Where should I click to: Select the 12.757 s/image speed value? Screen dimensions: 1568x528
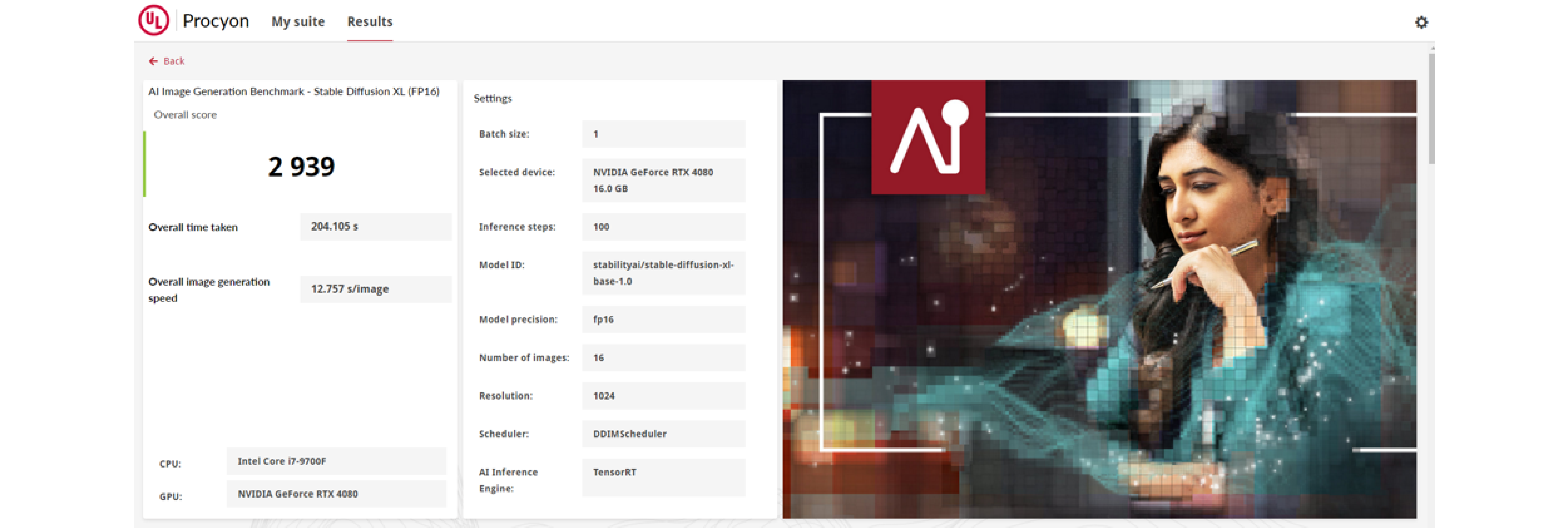click(x=376, y=289)
